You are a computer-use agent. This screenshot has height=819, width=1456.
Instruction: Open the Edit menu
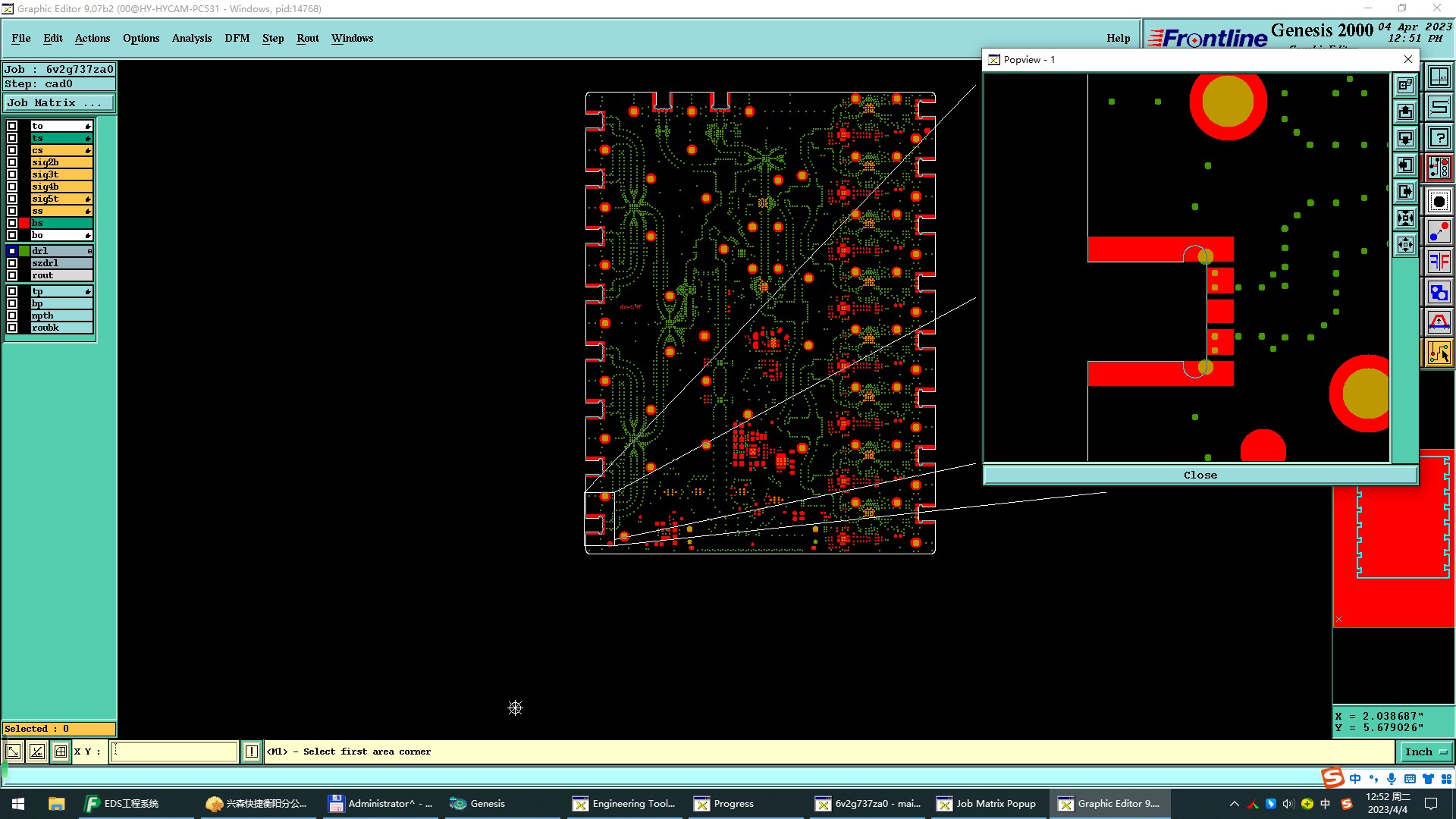(x=53, y=38)
